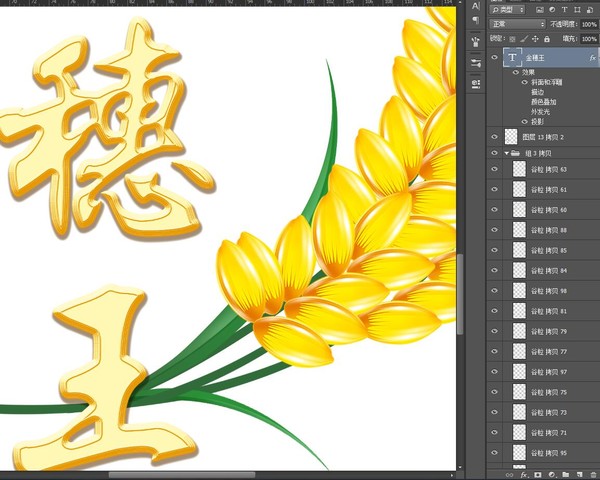Hide the 金穗王 text layer
600x480 pixels.
click(494, 57)
